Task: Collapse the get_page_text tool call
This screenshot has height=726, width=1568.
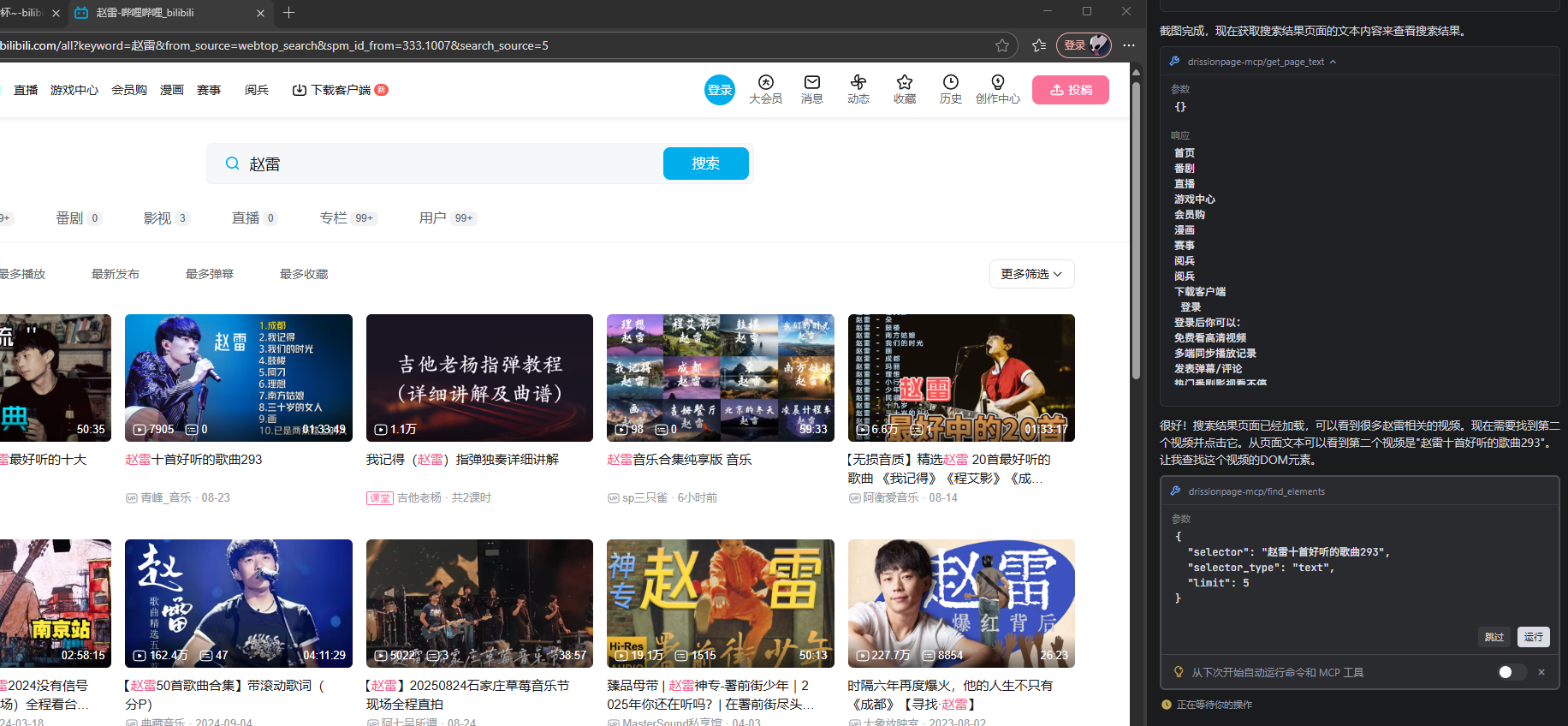Action: click(x=1333, y=62)
